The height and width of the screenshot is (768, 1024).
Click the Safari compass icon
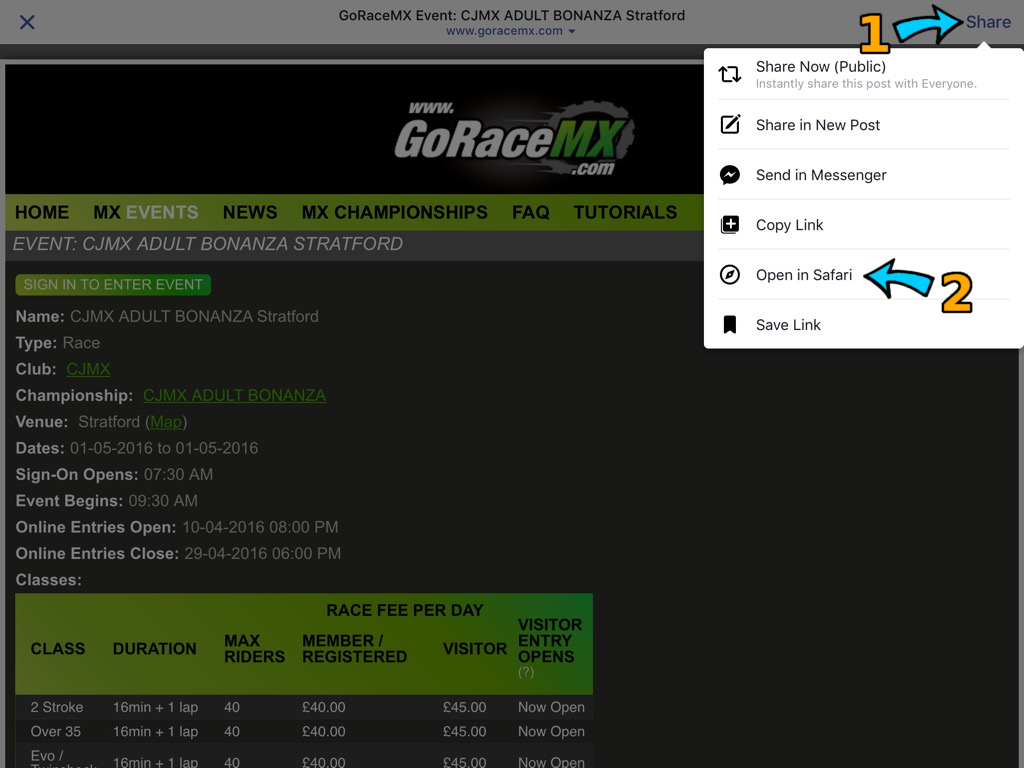[x=729, y=274]
